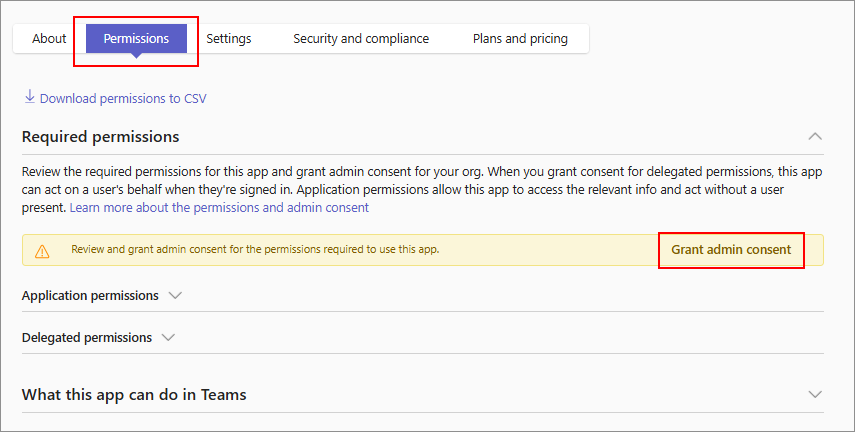
Task: Click Download permissions to CSV link text
Action: point(123,98)
